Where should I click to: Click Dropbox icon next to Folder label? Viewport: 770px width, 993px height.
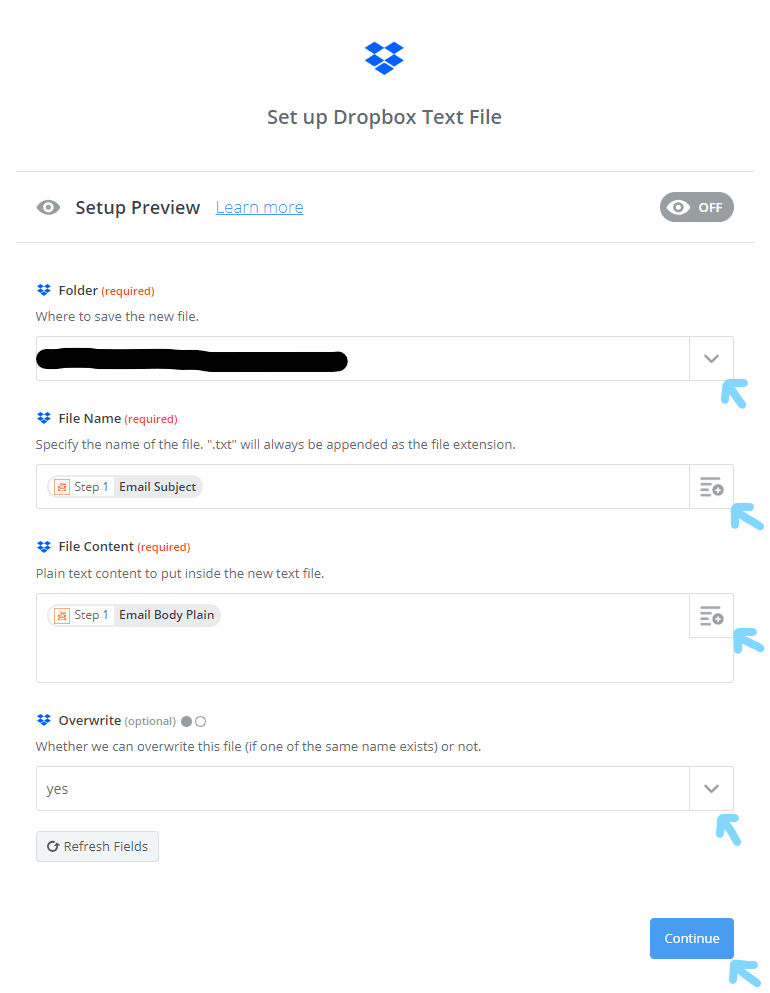[43, 290]
